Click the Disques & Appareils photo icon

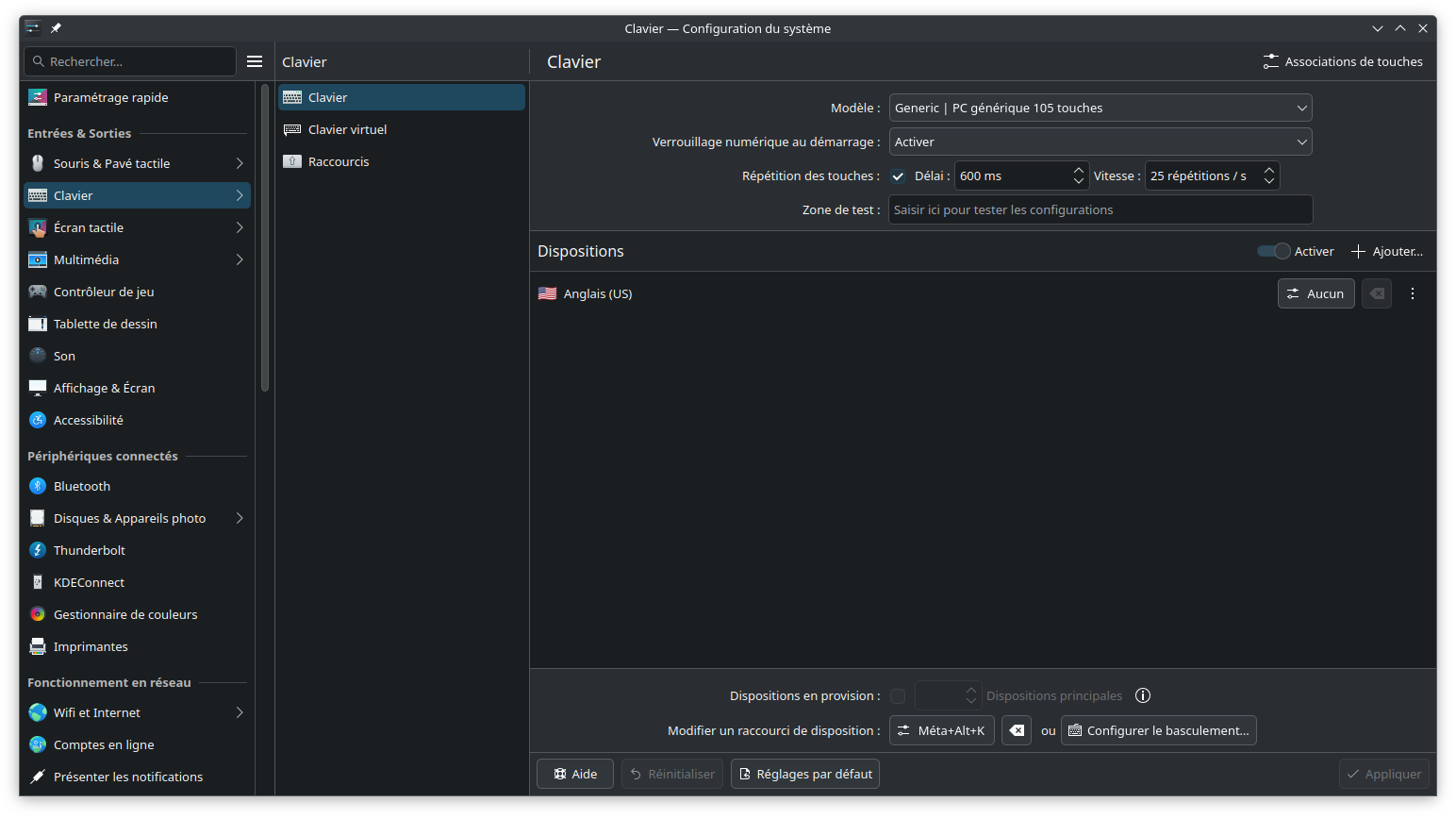pyautogui.click(x=38, y=518)
